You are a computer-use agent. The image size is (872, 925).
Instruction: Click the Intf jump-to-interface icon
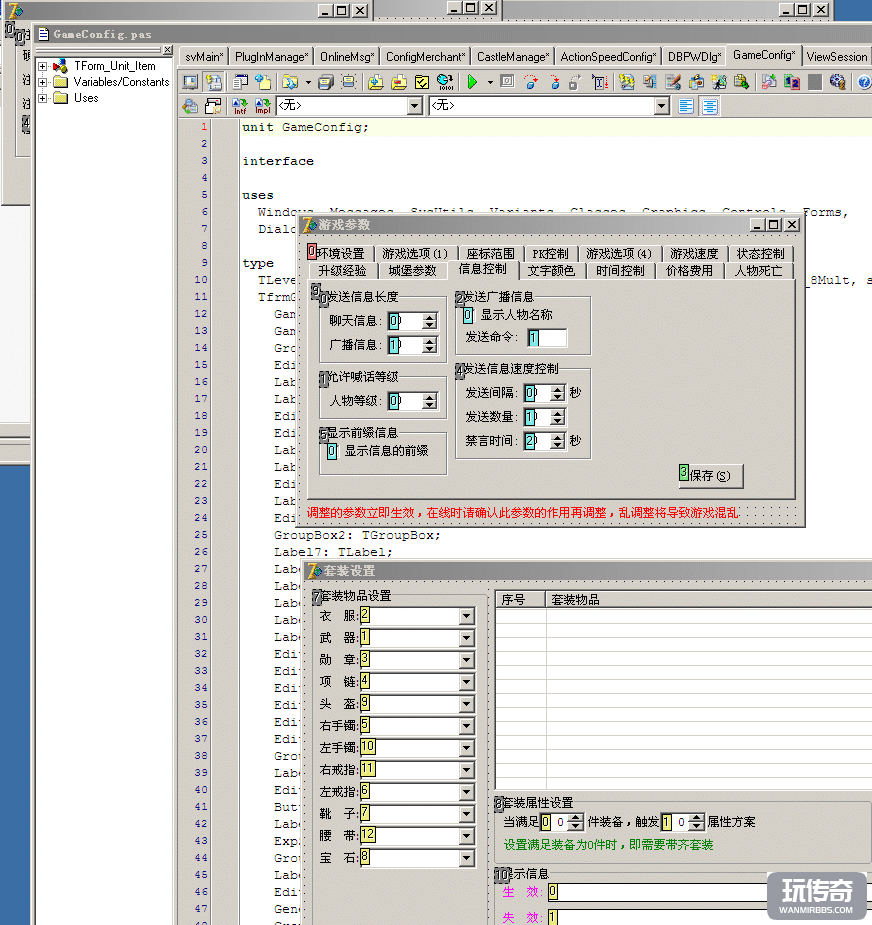(x=240, y=106)
